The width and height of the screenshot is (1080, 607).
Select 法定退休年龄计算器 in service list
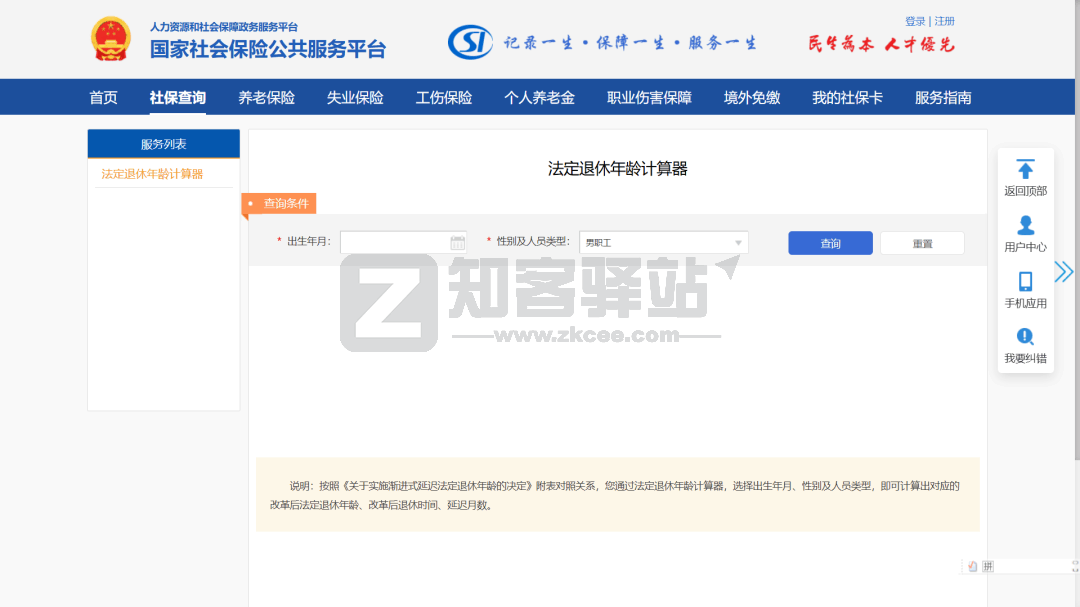(x=152, y=174)
